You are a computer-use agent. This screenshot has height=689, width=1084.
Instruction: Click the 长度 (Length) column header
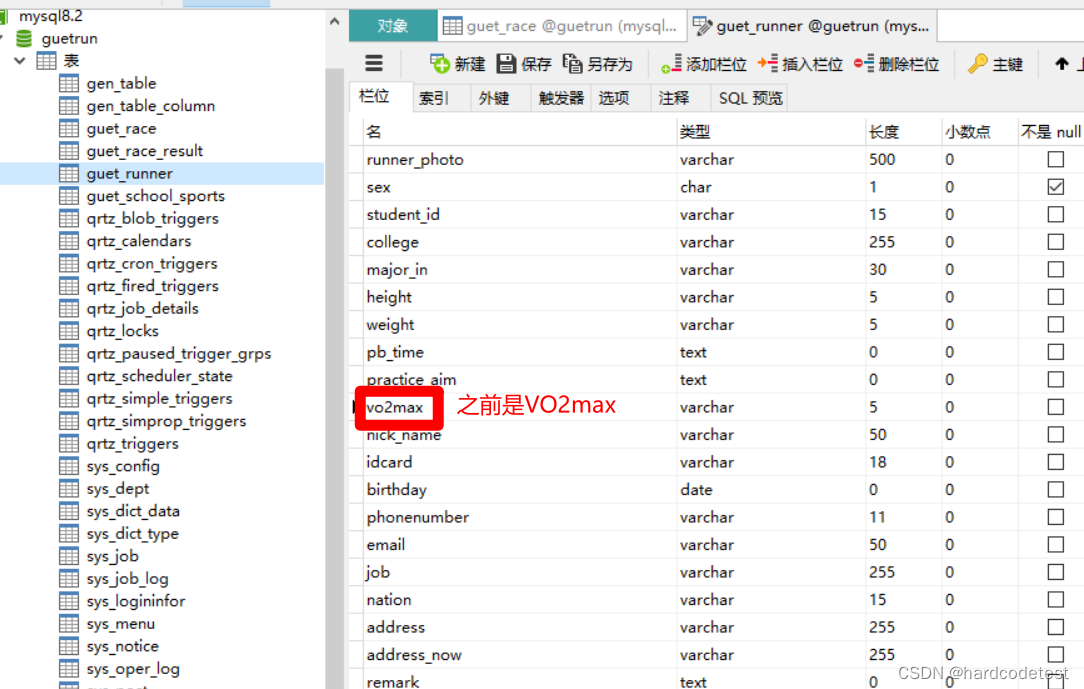coord(903,131)
